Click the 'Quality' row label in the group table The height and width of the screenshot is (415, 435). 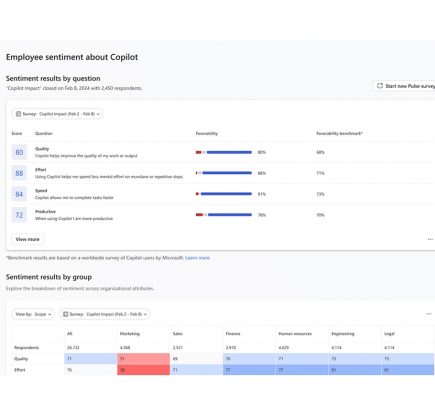(21, 359)
